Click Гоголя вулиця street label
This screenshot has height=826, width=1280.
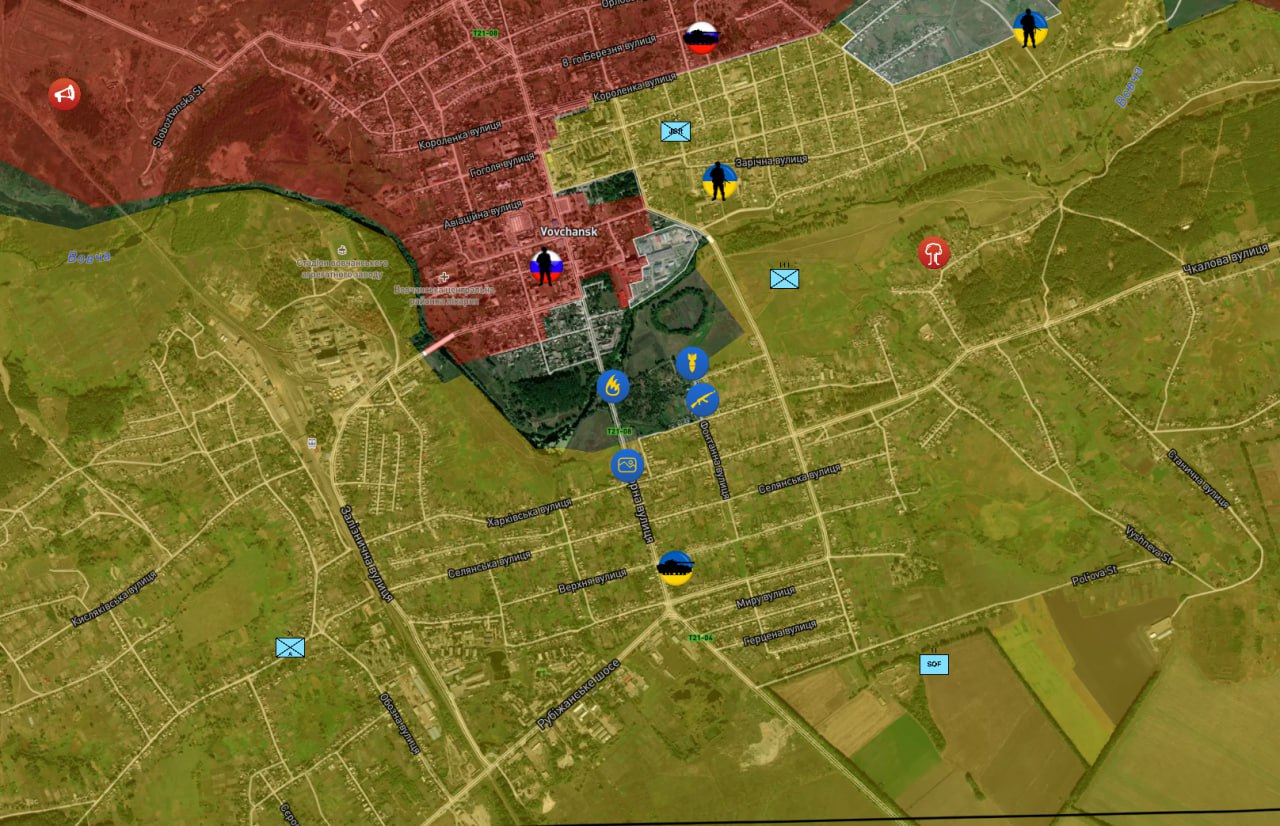tap(500, 164)
